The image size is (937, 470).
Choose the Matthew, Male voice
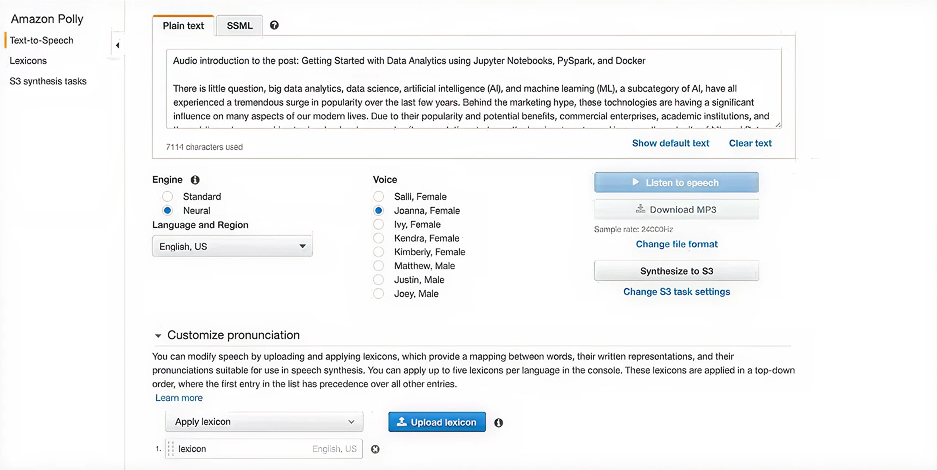(379, 266)
